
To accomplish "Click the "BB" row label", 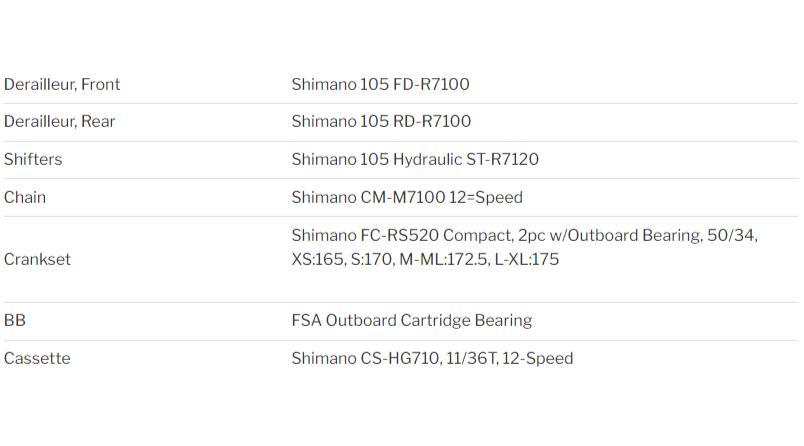I will click(x=15, y=321).
